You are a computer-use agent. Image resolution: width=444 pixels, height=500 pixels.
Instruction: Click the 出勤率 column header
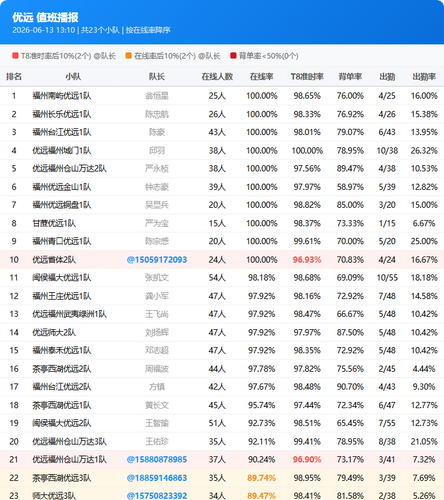click(x=424, y=77)
